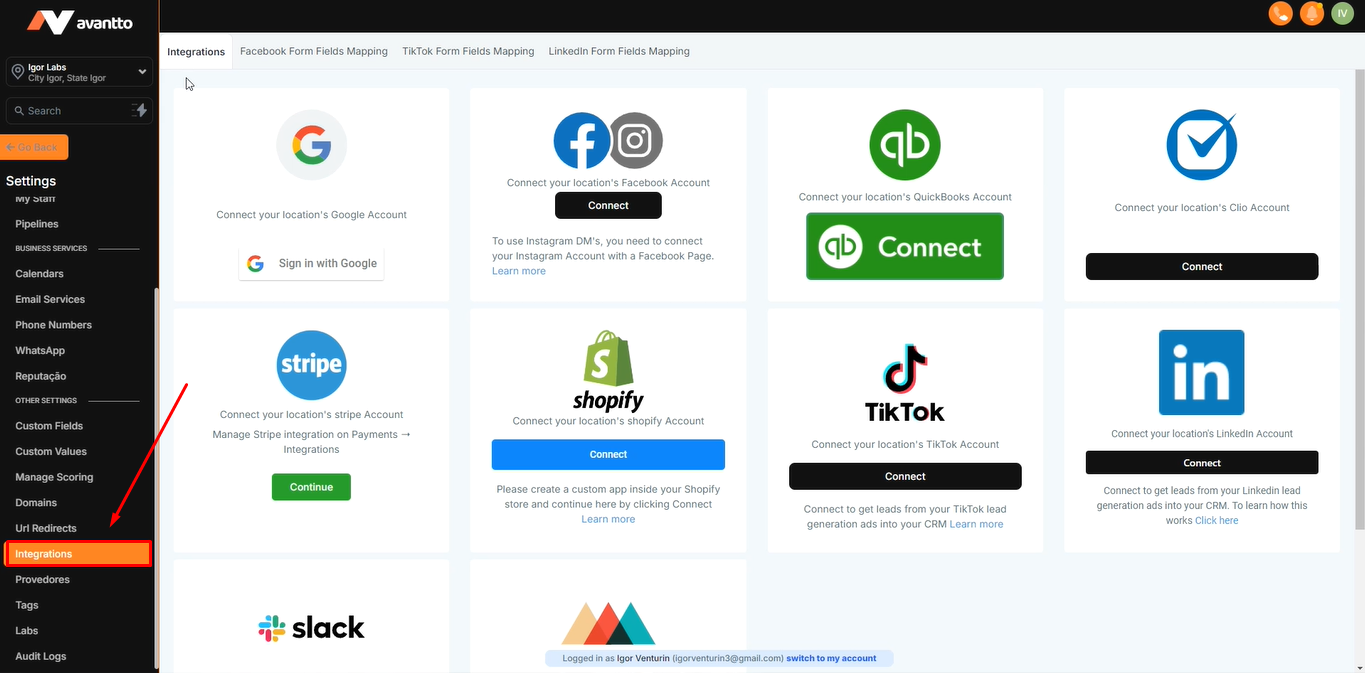Open Learn more link under TikTok
The image size is (1365, 673).
coord(976,524)
